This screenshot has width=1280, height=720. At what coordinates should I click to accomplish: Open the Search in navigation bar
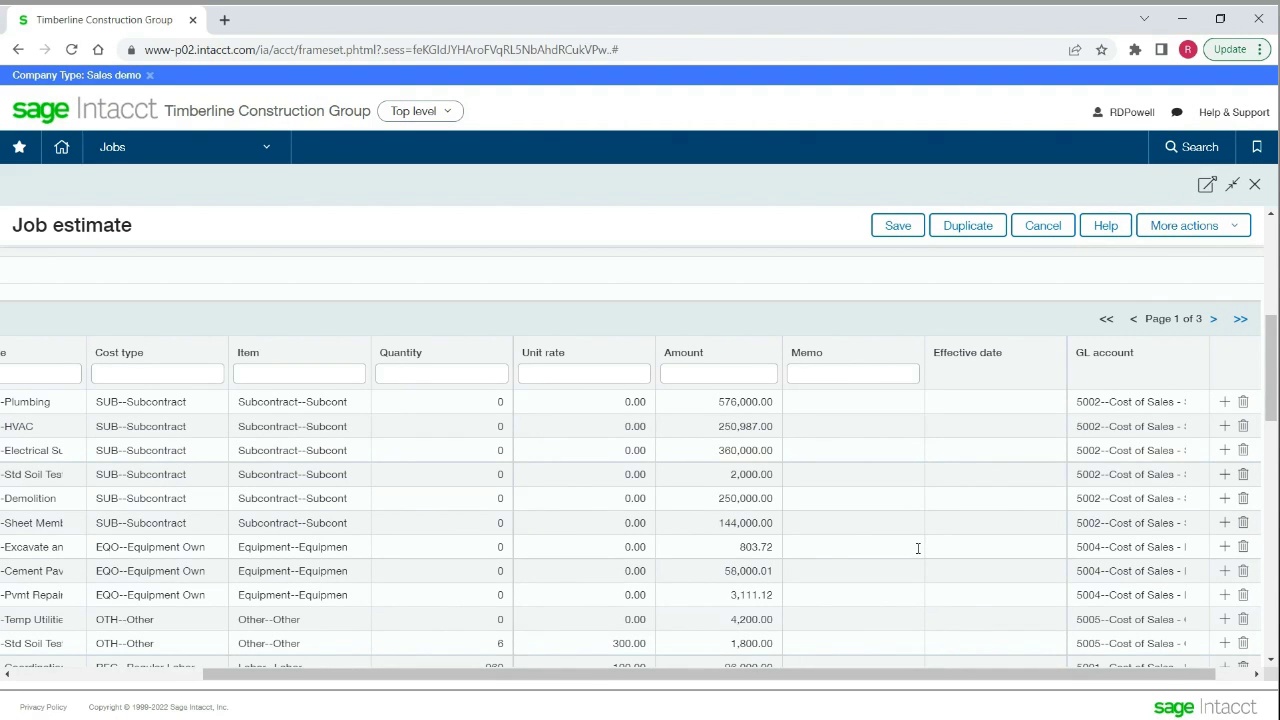1192,147
